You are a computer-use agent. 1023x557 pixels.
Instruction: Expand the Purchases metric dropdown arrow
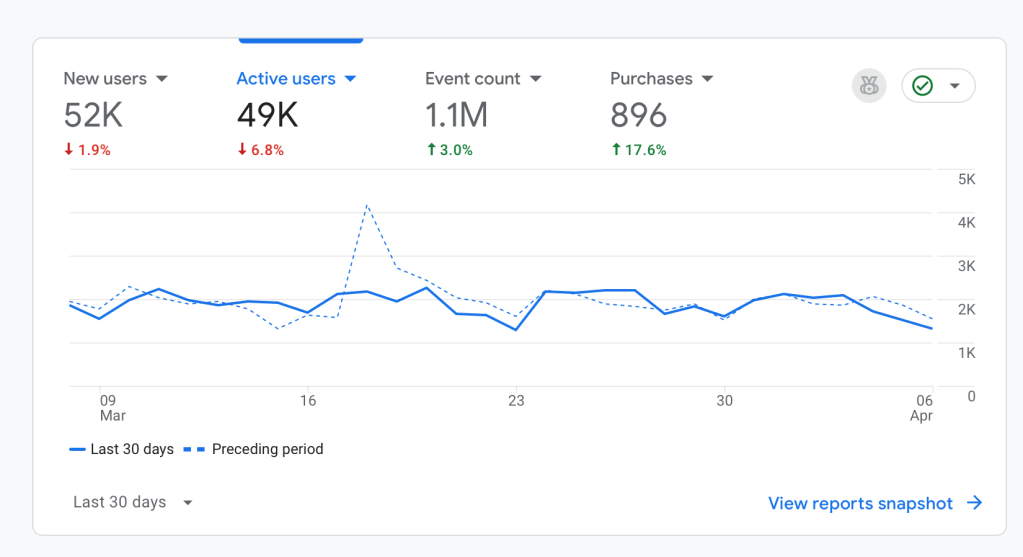[x=707, y=79]
